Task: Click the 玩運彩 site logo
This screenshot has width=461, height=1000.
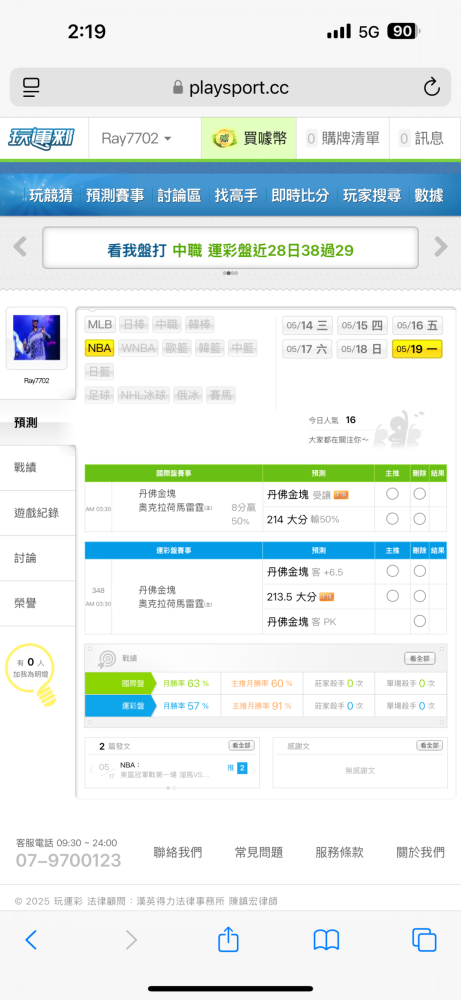Action: [x=41, y=138]
